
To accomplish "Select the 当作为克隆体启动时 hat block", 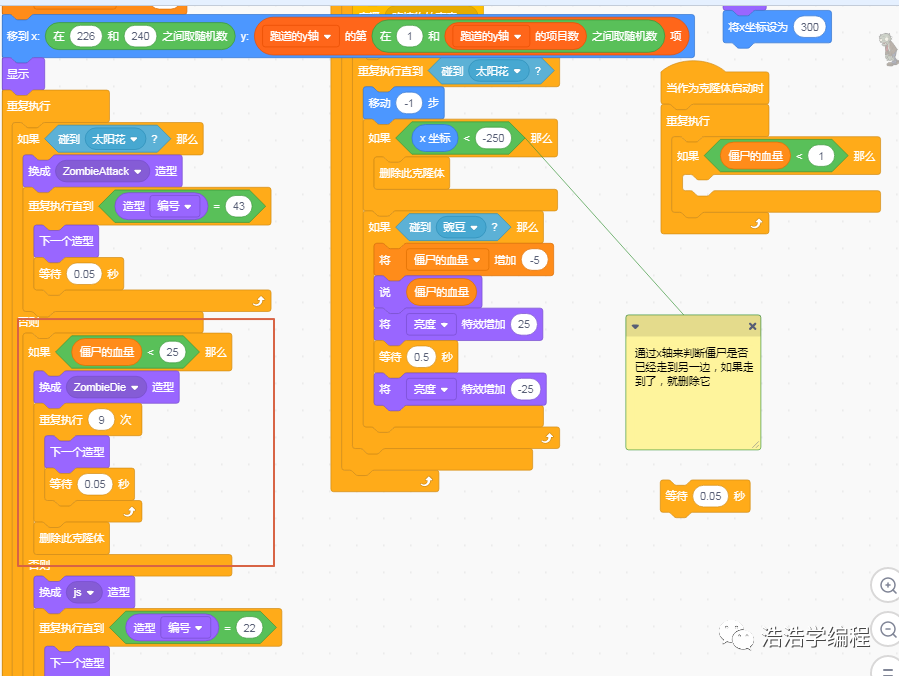I will click(x=714, y=88).
